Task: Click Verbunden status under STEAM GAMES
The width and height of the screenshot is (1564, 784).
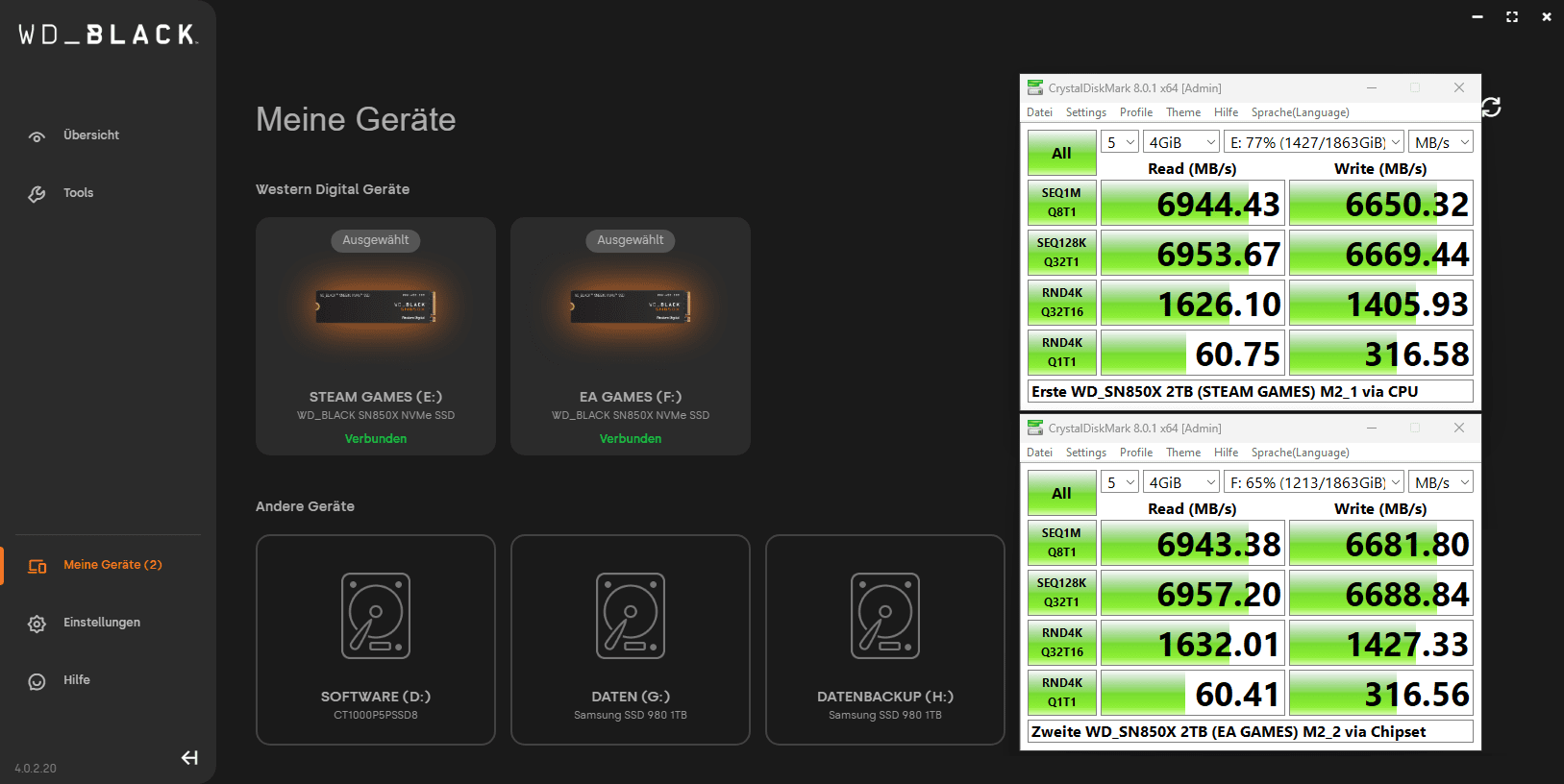Action: [376, 439]
